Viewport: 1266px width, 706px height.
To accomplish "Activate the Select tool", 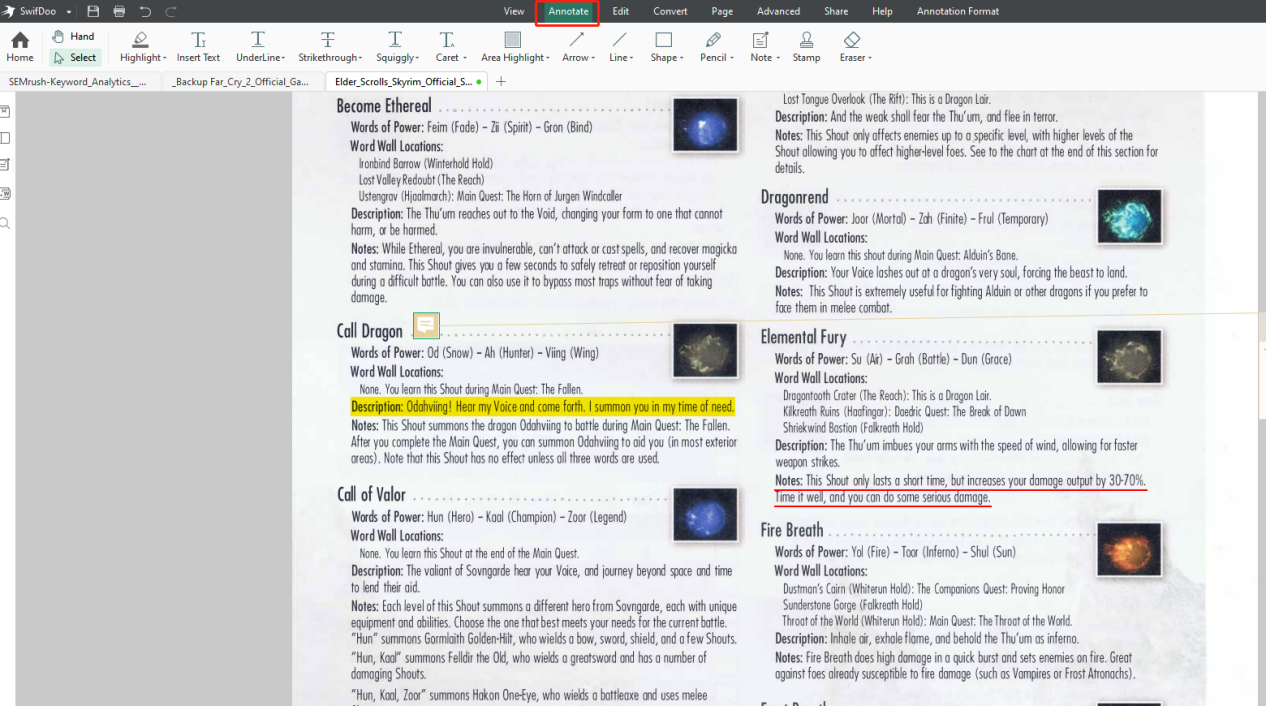I will point(73,58).
